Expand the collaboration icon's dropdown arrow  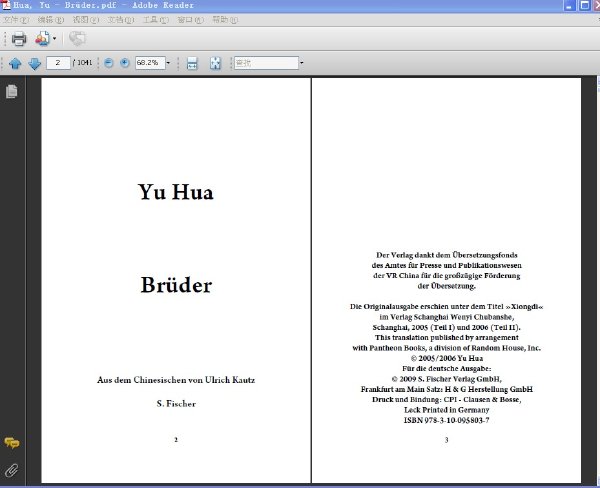tap(54, 39)
